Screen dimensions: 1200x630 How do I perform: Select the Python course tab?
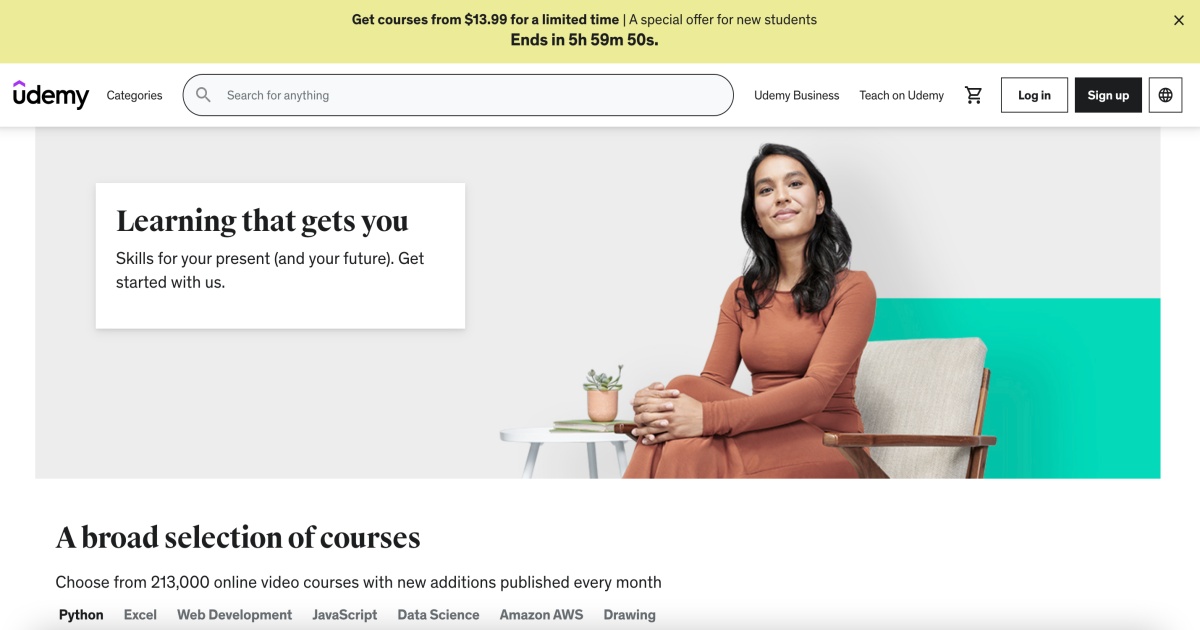coord(81,615)
